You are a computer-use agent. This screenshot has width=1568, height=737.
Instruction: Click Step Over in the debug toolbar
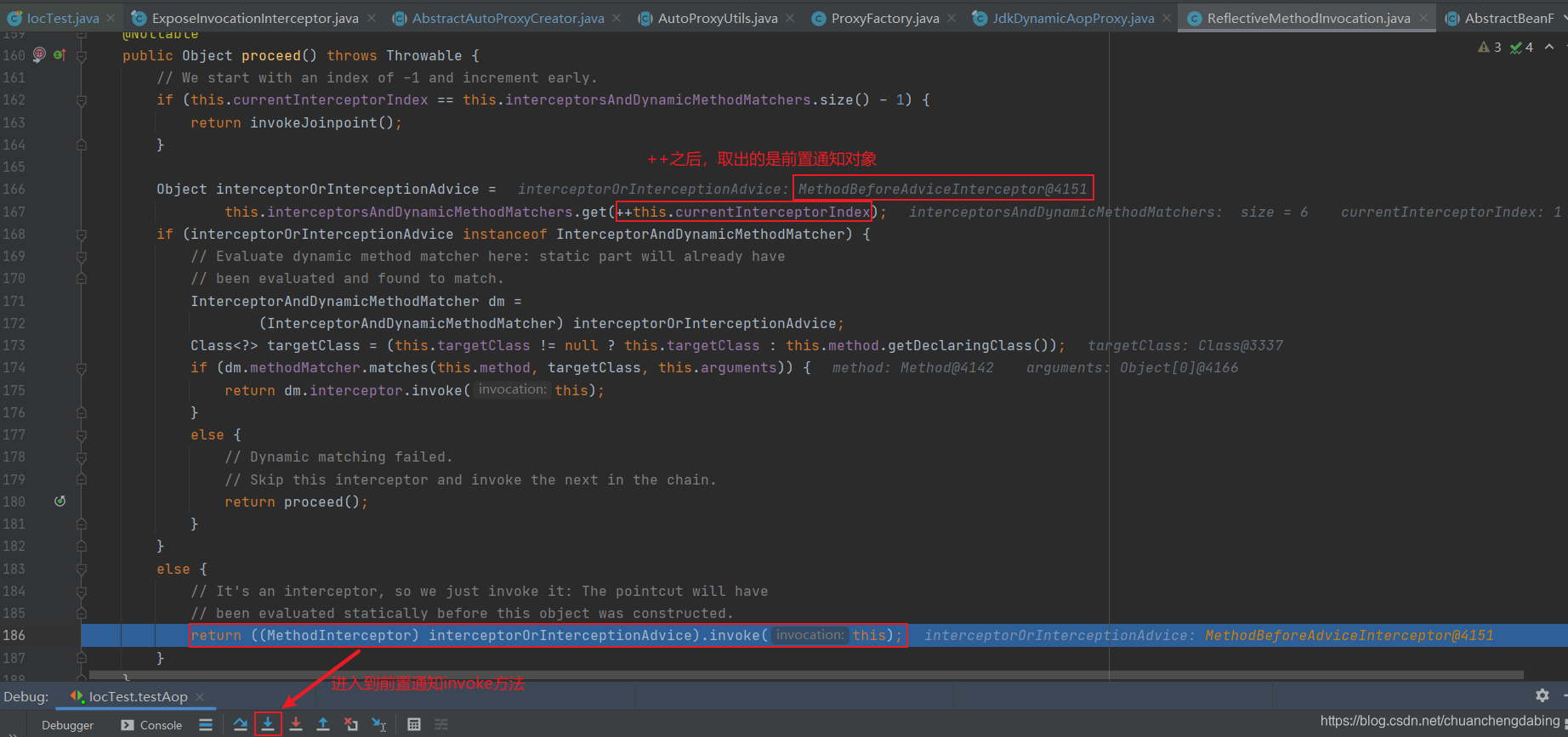pyautogui.click(x=241, y=724)
